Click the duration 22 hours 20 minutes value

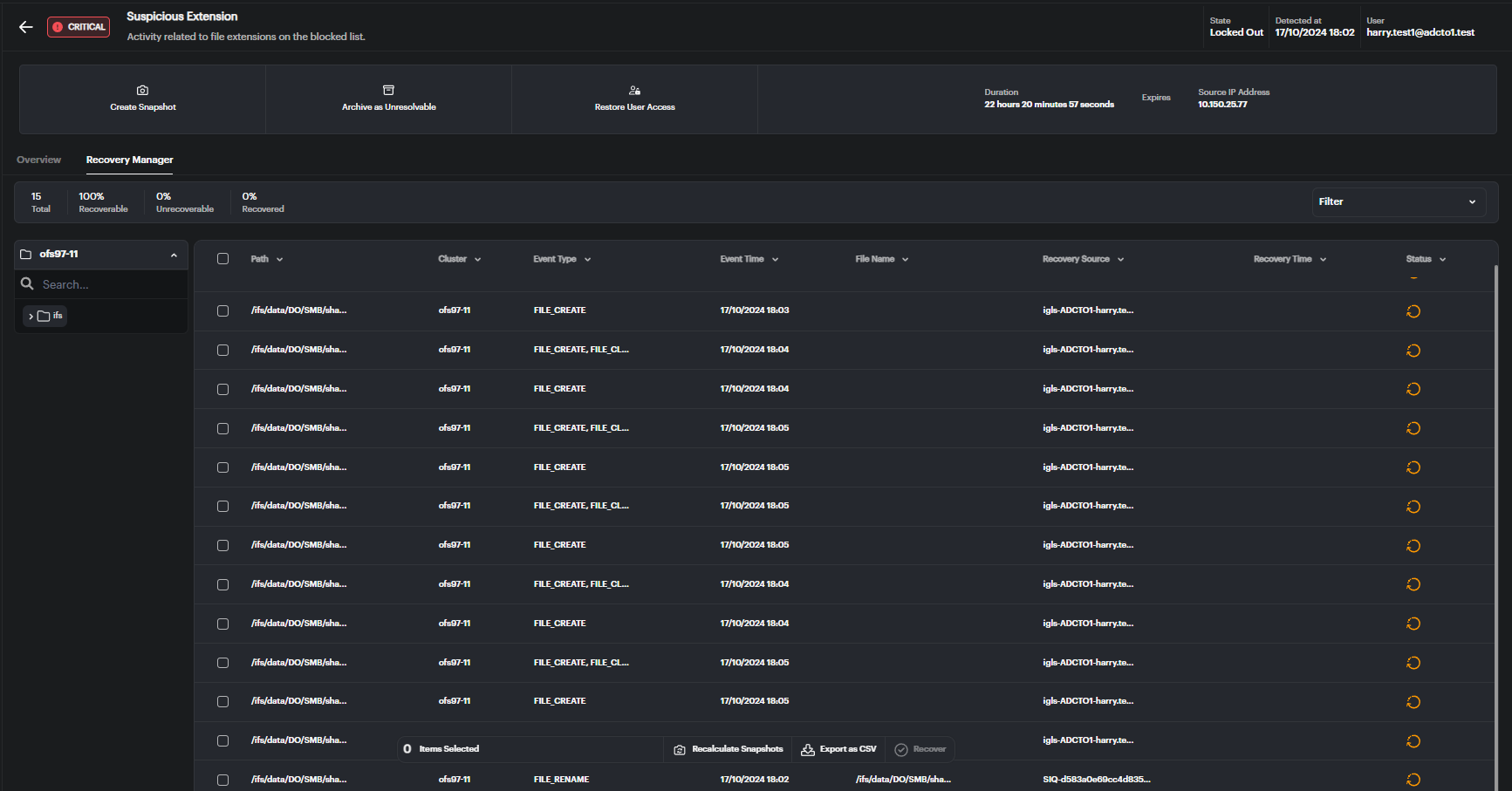(x=1049, y=105)
